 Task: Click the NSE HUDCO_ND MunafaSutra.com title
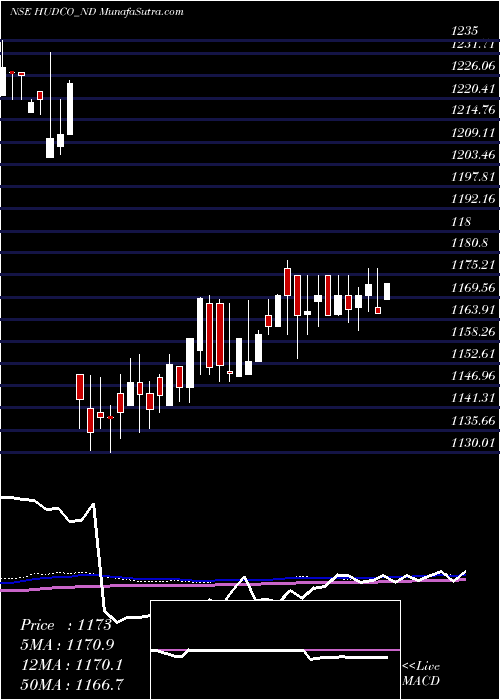point(96,12)
